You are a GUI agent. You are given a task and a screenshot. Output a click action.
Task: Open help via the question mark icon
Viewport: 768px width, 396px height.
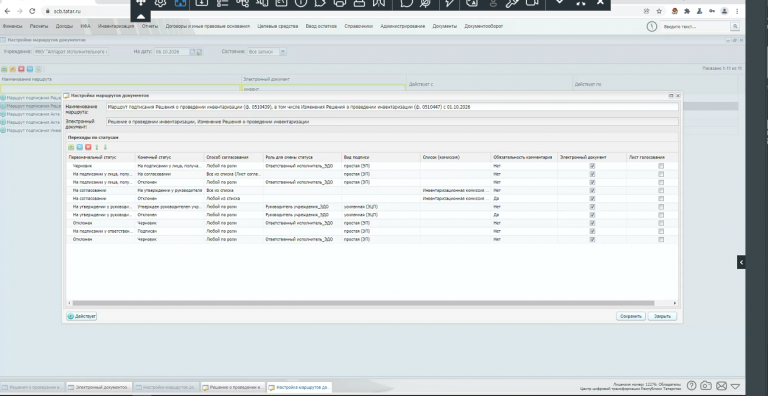coord(691,386)
